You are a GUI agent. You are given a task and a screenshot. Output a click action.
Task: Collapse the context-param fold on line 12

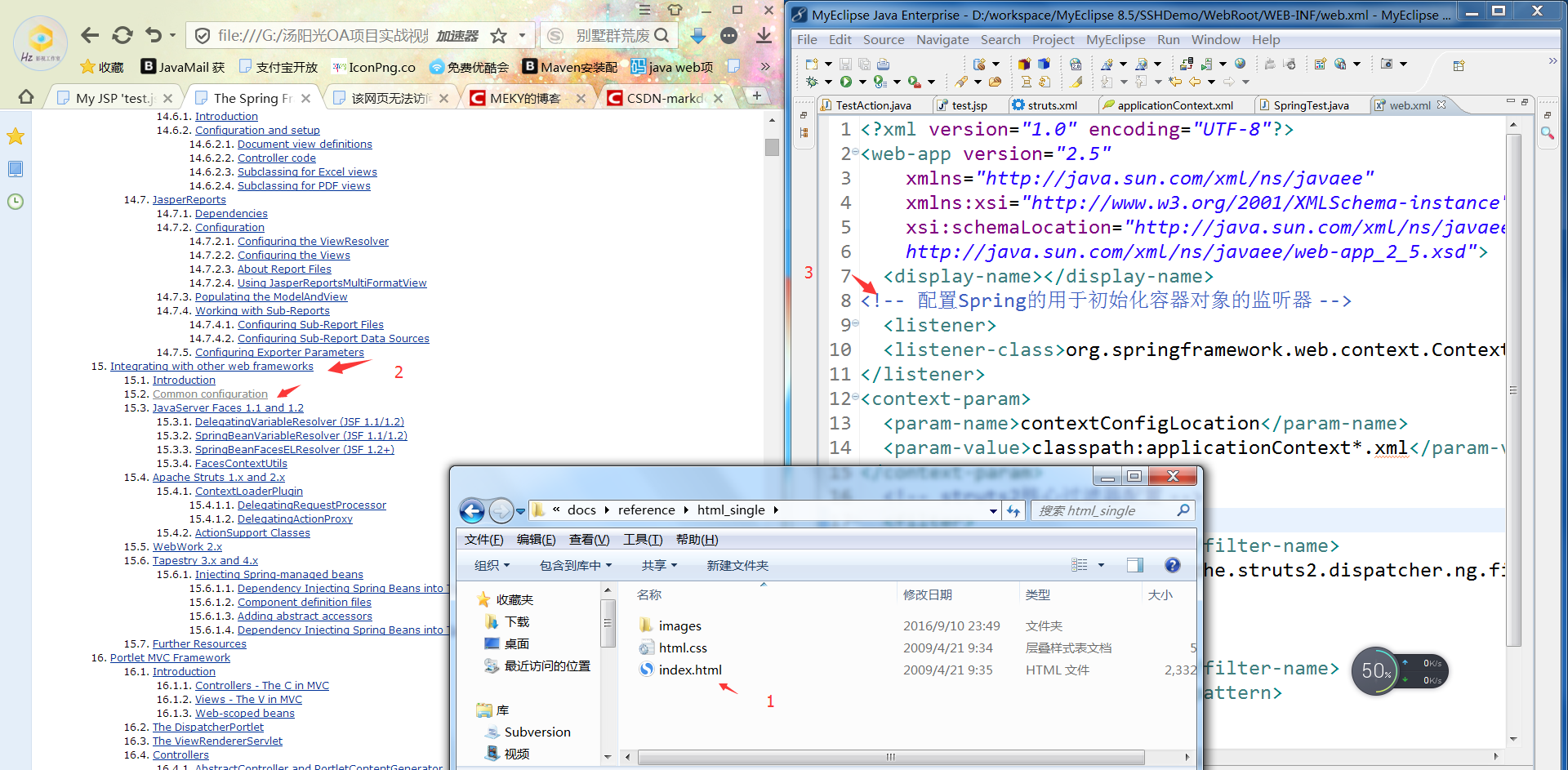(855, 397)
